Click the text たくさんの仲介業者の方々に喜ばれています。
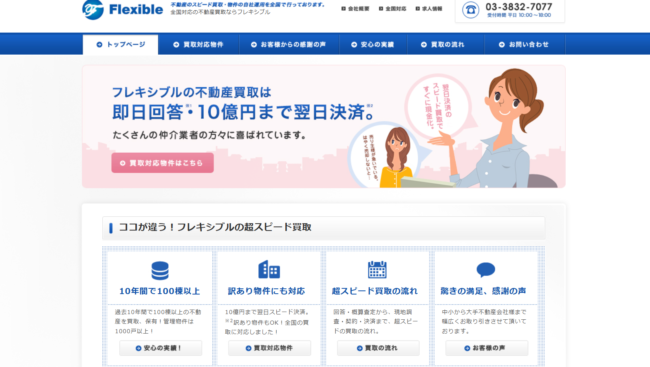Image resolution: width=650 pixels, height=367 pixels. pyautogui.click(x=209, y=135)
